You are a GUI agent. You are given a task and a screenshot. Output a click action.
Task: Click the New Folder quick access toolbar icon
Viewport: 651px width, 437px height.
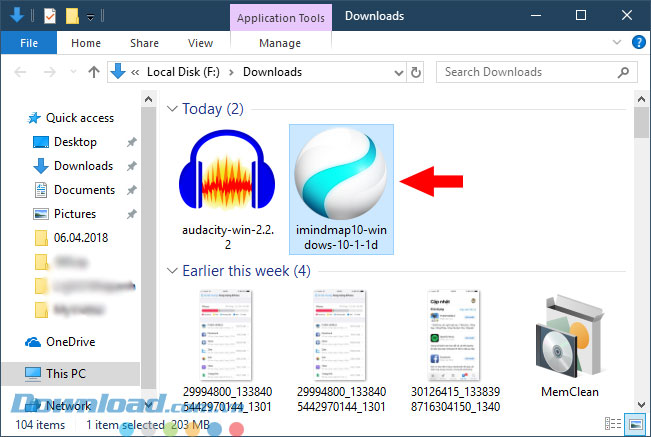(x=72, y=16)
